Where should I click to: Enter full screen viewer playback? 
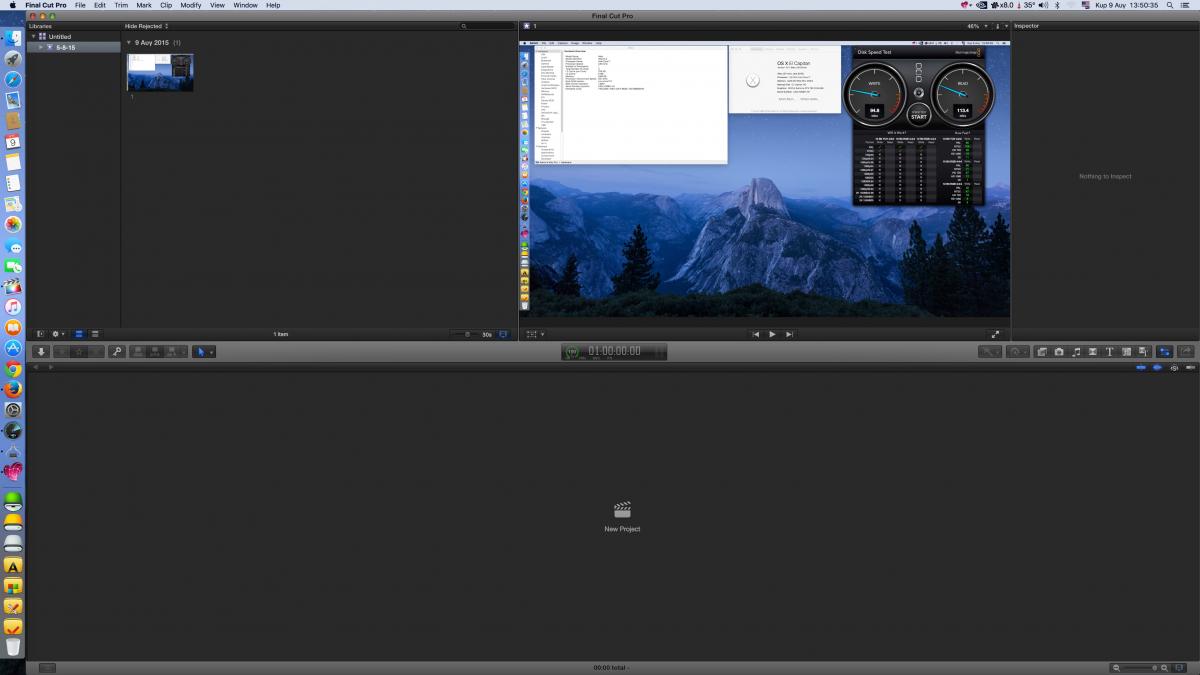coord(995,334)
